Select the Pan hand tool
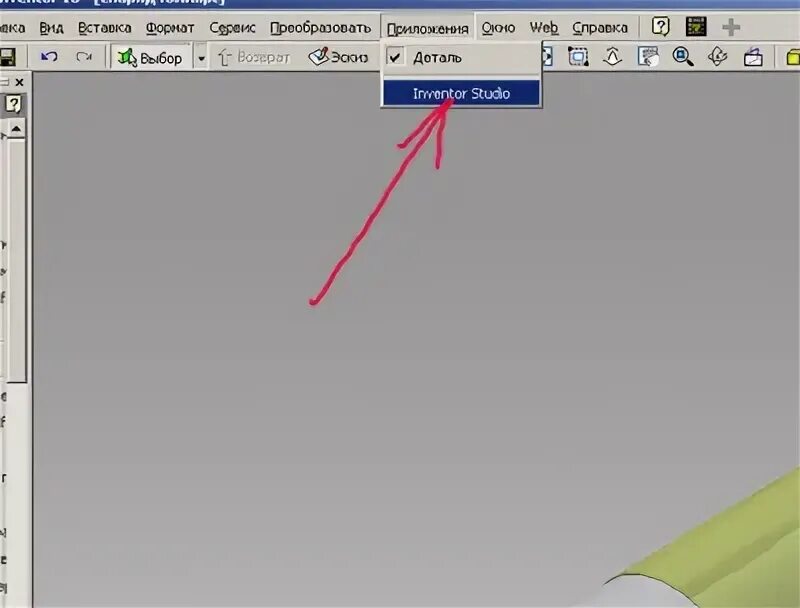This screenshot has height=608, width=800. [x=648, y=57]
